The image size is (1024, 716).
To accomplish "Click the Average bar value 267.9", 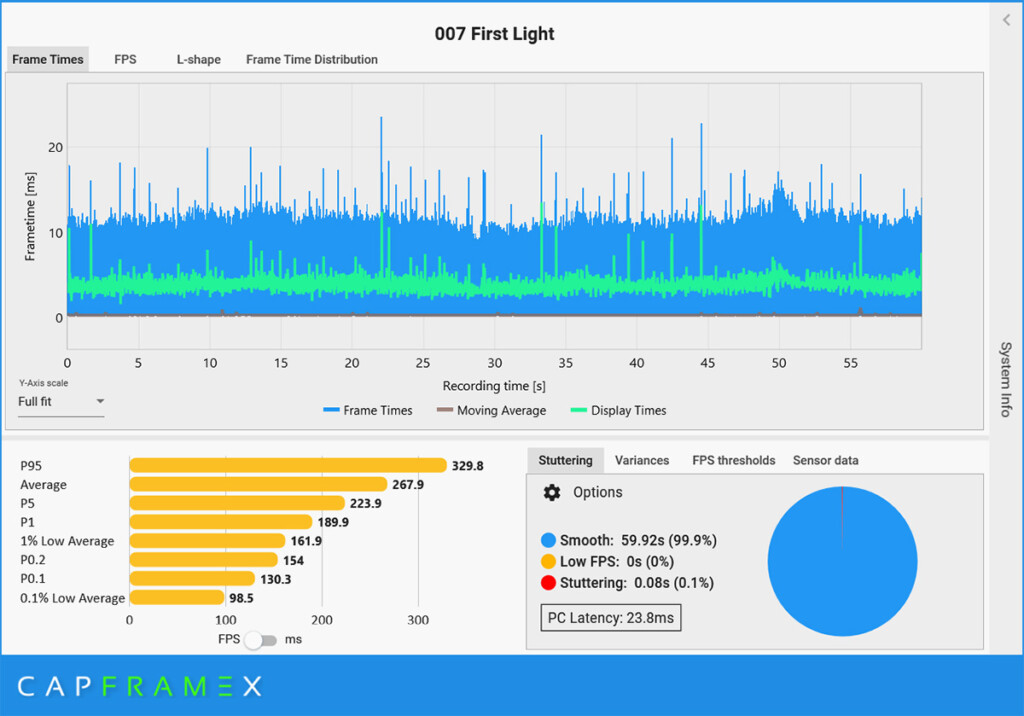I will click(x=408, y=485).
